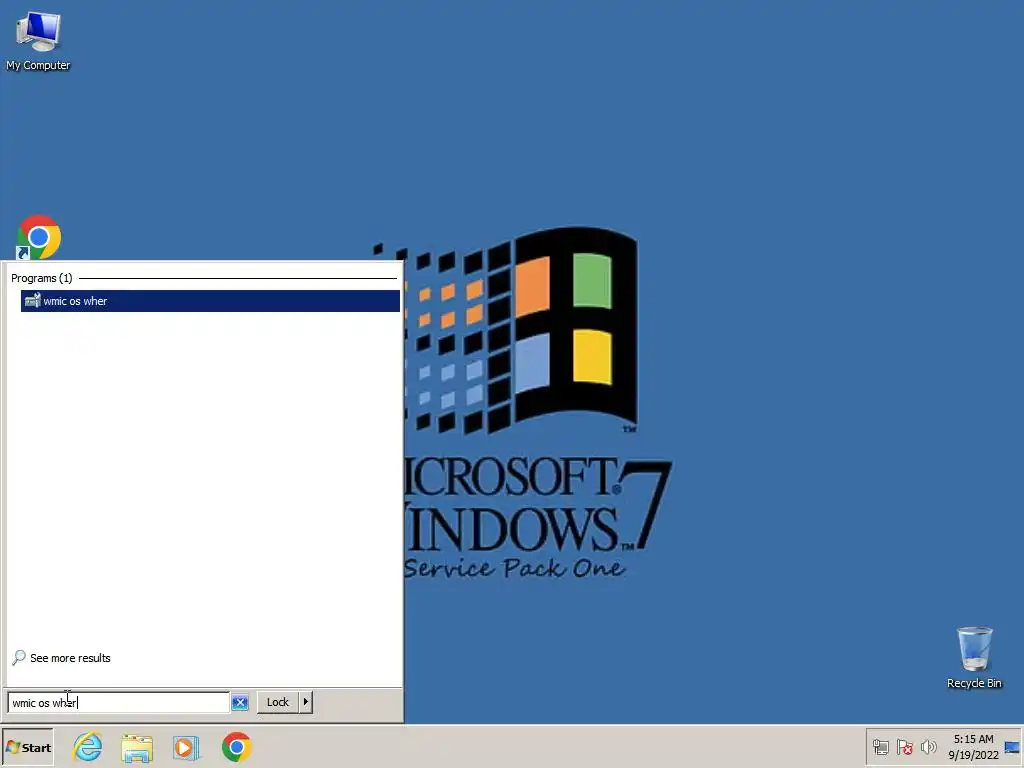Launch Windows Media Player from the taskbar

186,748
